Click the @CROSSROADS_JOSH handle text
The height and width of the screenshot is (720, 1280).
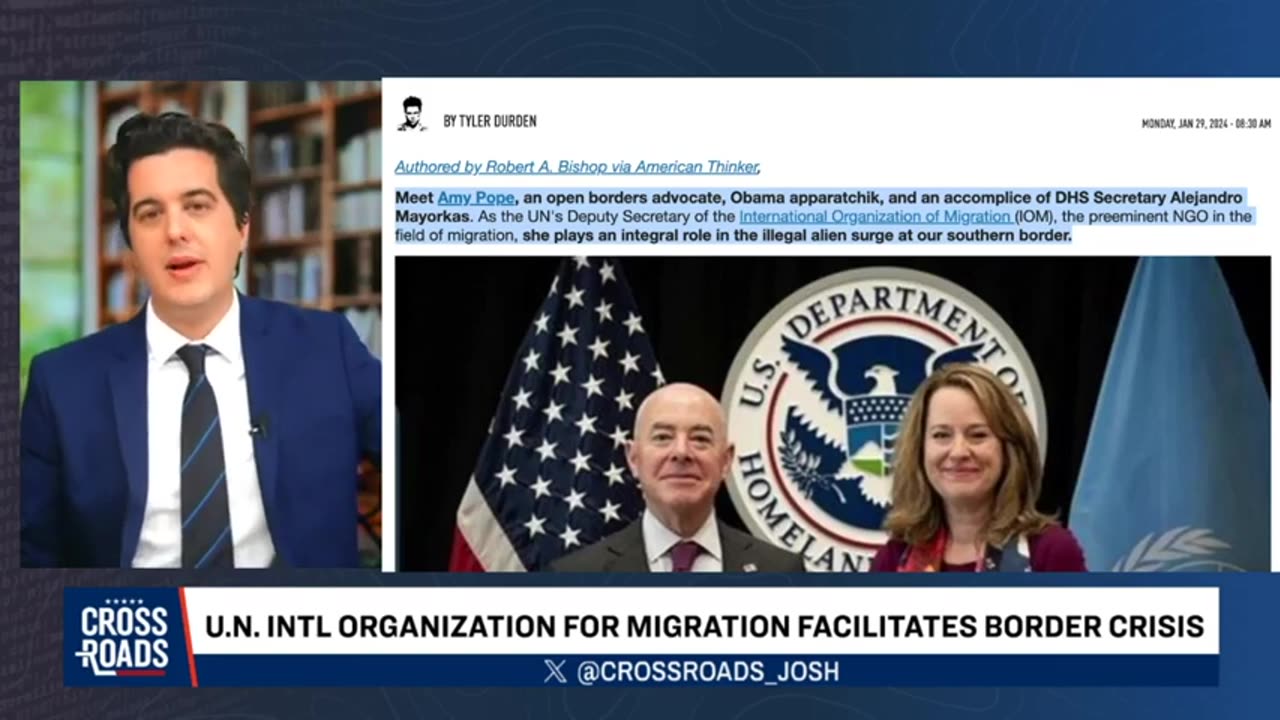pos(707,671)
